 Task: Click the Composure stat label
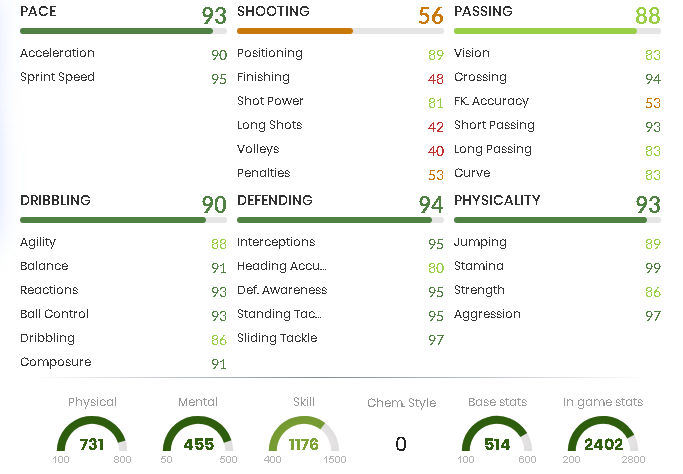click(55, 362)
